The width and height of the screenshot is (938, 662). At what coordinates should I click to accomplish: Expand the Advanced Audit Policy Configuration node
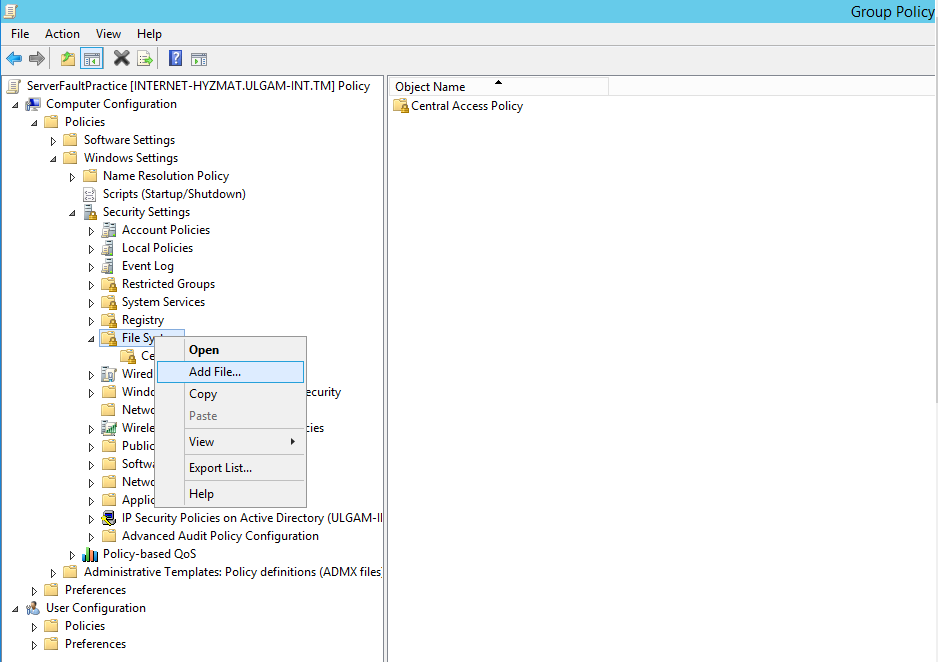pyautogui.click(x=92, y=537)
